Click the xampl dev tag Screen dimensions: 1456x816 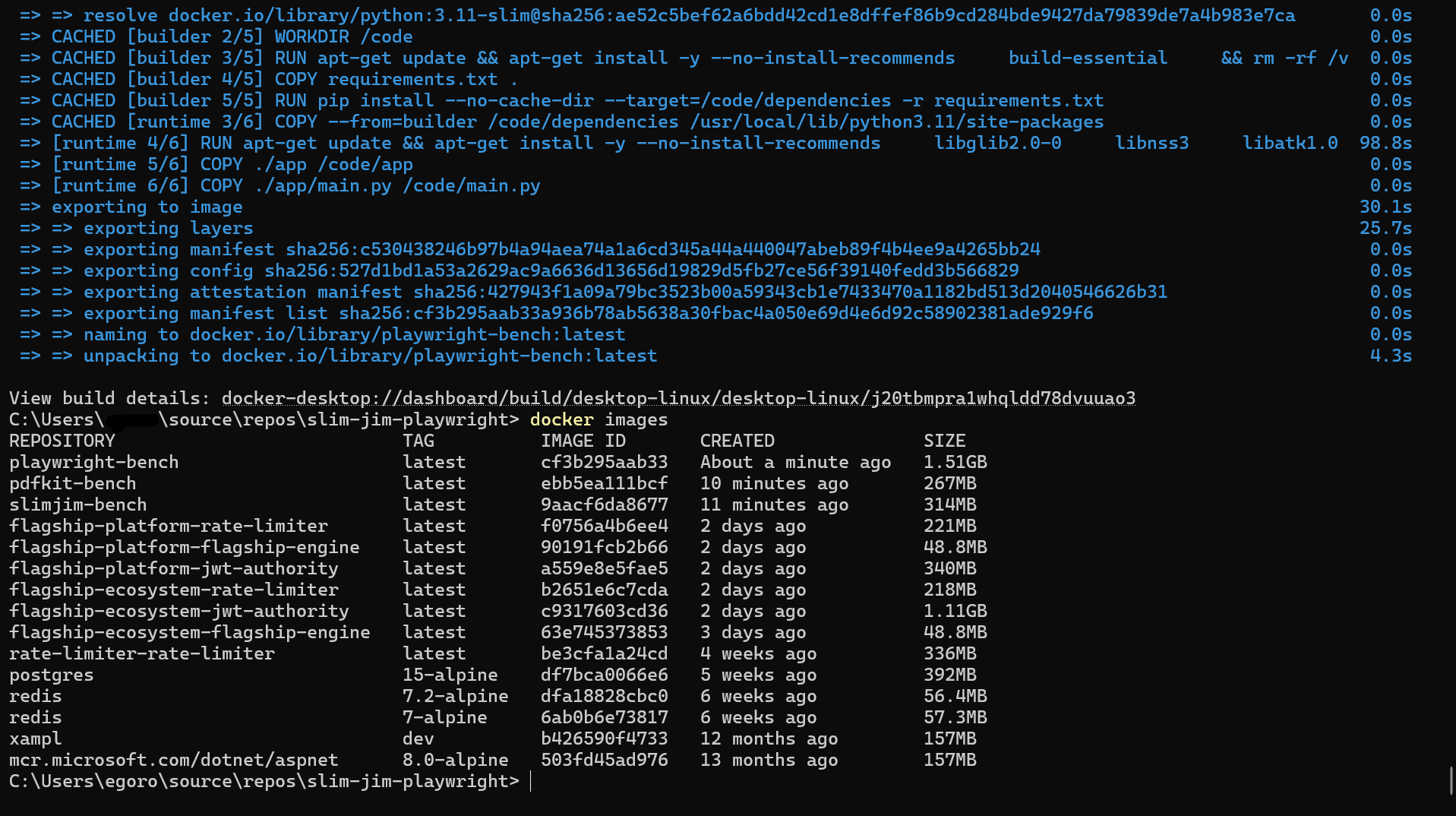tap(418, 739)
